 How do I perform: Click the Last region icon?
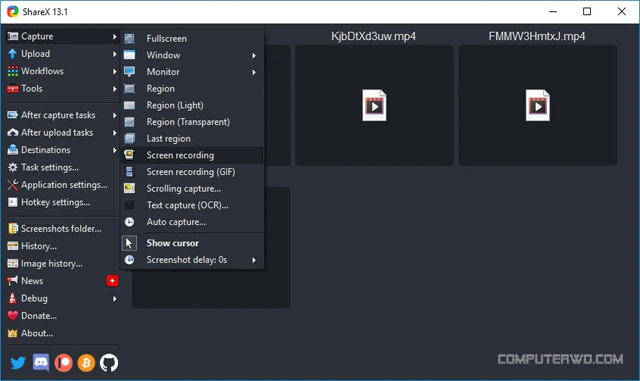[x=129, y=138]
